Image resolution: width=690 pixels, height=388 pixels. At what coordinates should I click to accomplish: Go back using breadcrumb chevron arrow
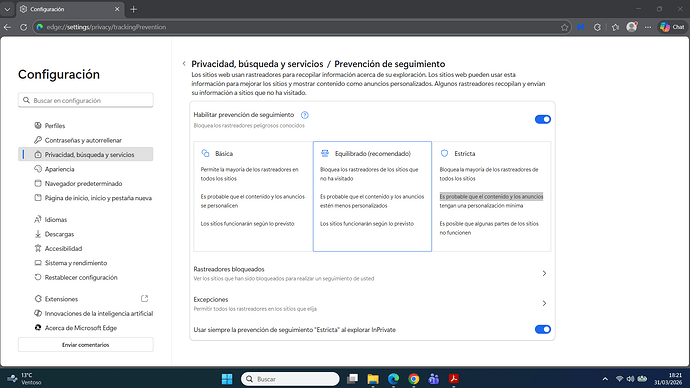coord(184,64)
